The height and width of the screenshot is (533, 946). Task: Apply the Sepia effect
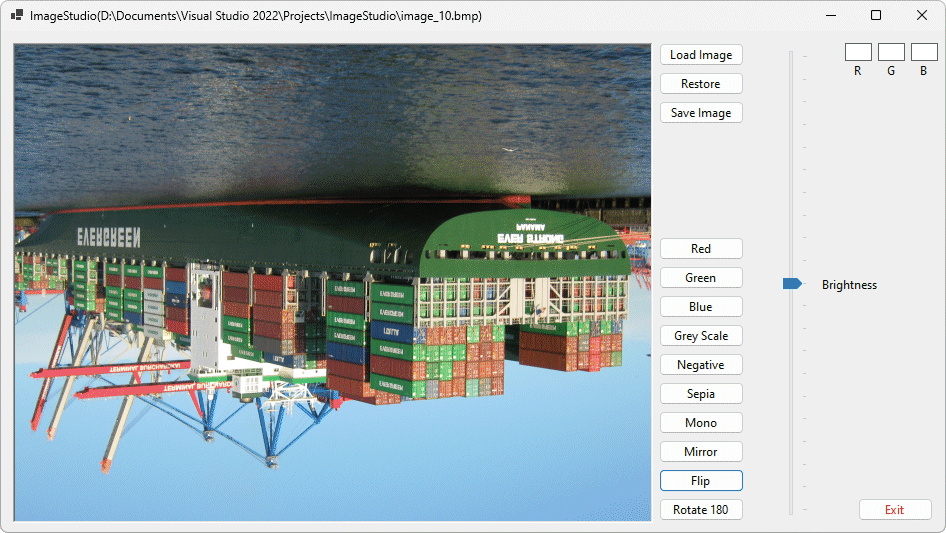pyautogui.click(x=701, y=394)
